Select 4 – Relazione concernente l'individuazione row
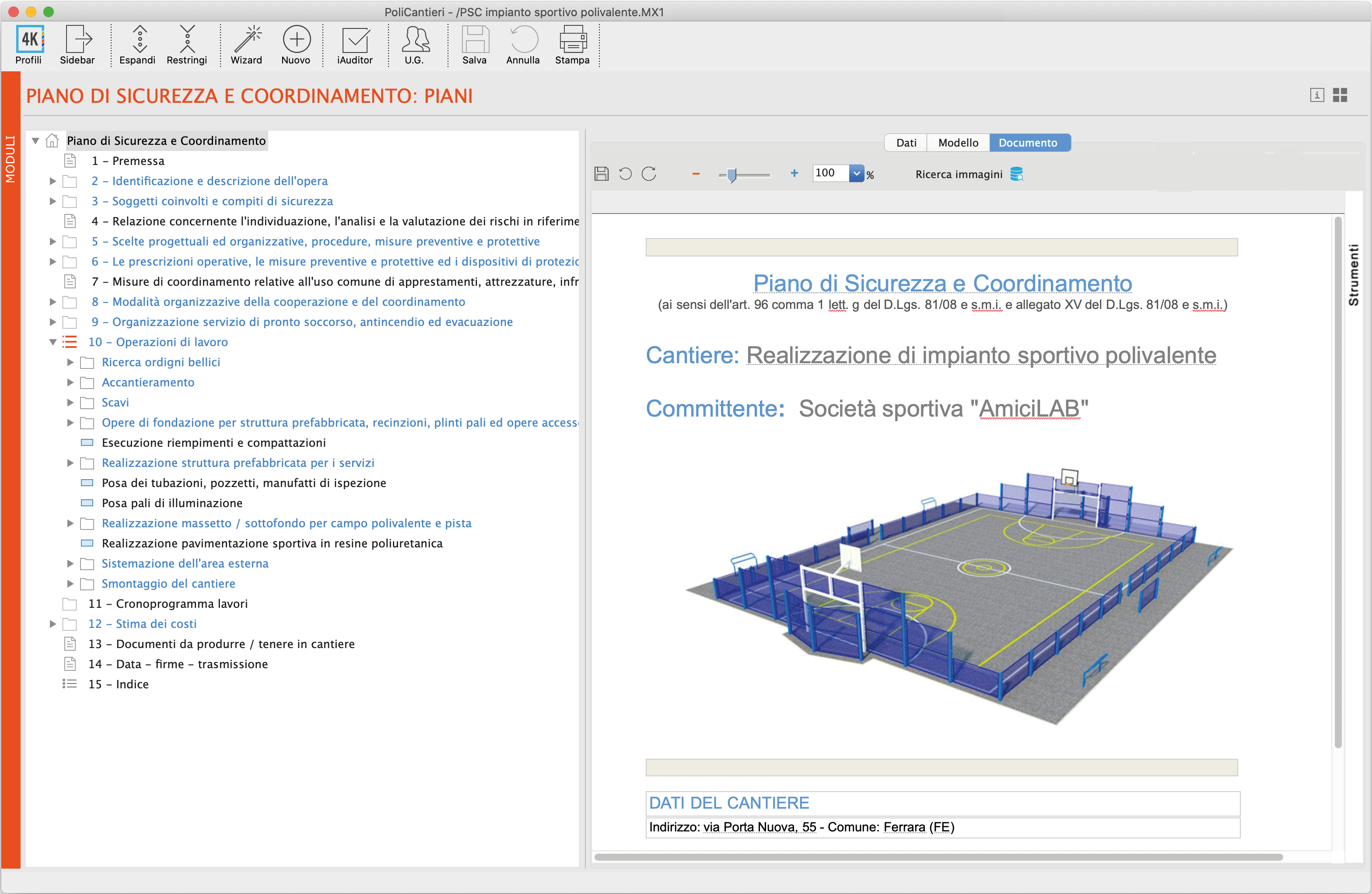 tap(335, 221)
